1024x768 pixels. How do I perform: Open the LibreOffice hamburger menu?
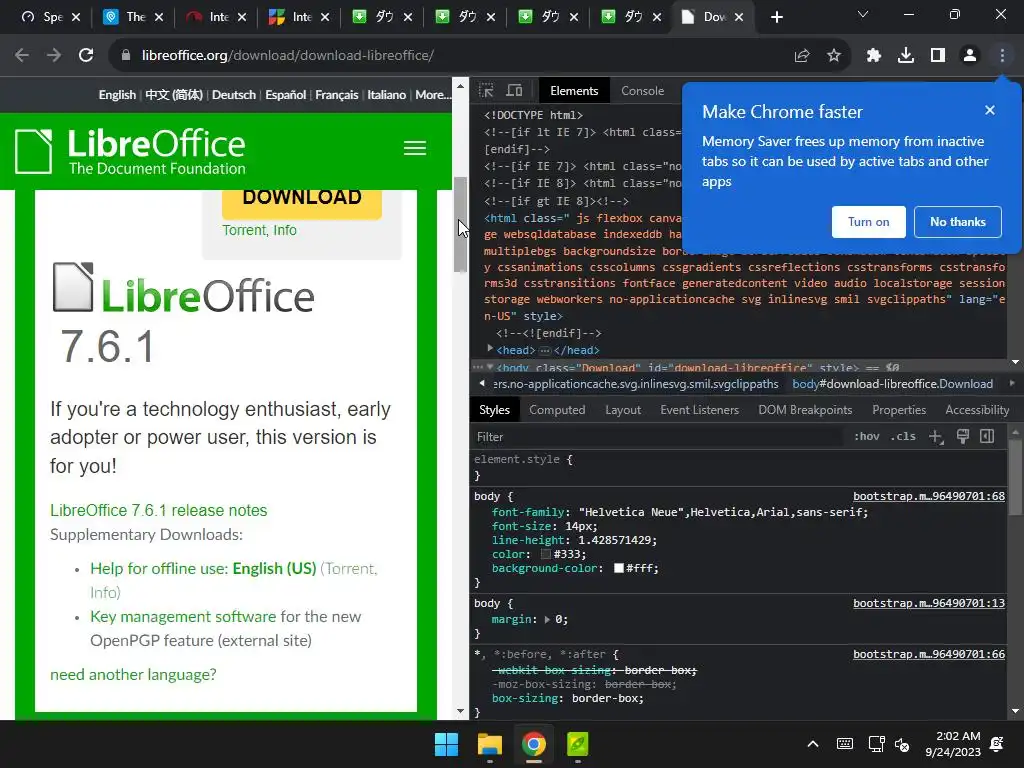pyautogui.click(x=415, y=148)
